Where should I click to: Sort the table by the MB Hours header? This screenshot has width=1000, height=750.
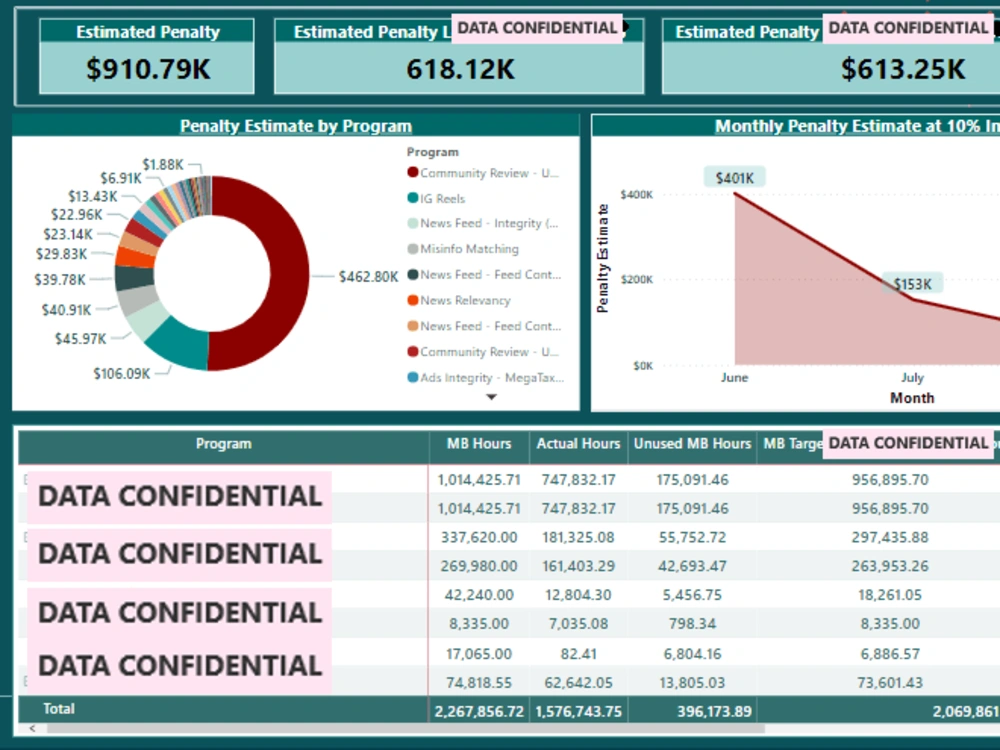478,443
